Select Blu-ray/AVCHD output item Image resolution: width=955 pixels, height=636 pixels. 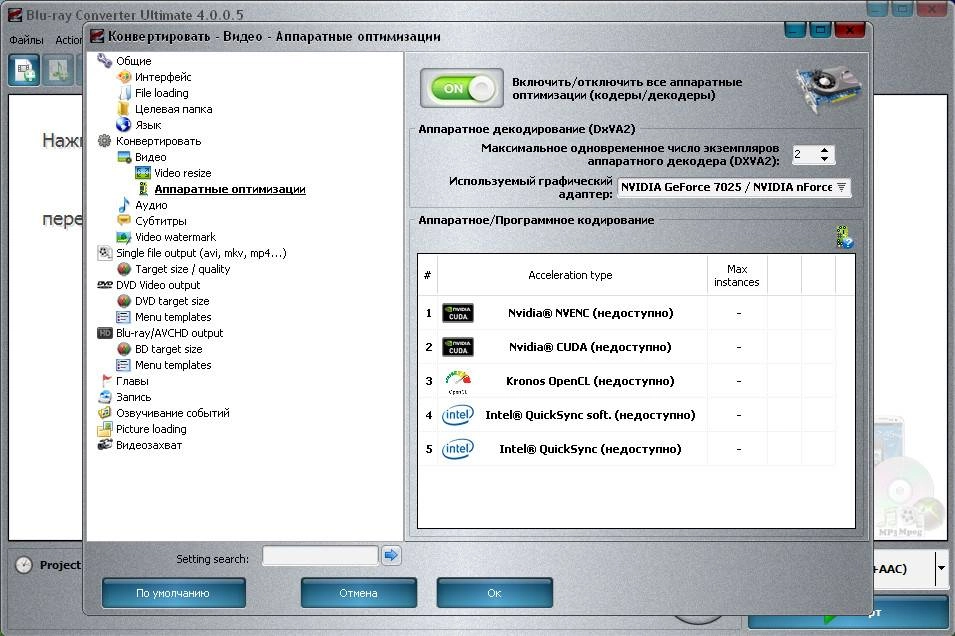tap(169, 333)
